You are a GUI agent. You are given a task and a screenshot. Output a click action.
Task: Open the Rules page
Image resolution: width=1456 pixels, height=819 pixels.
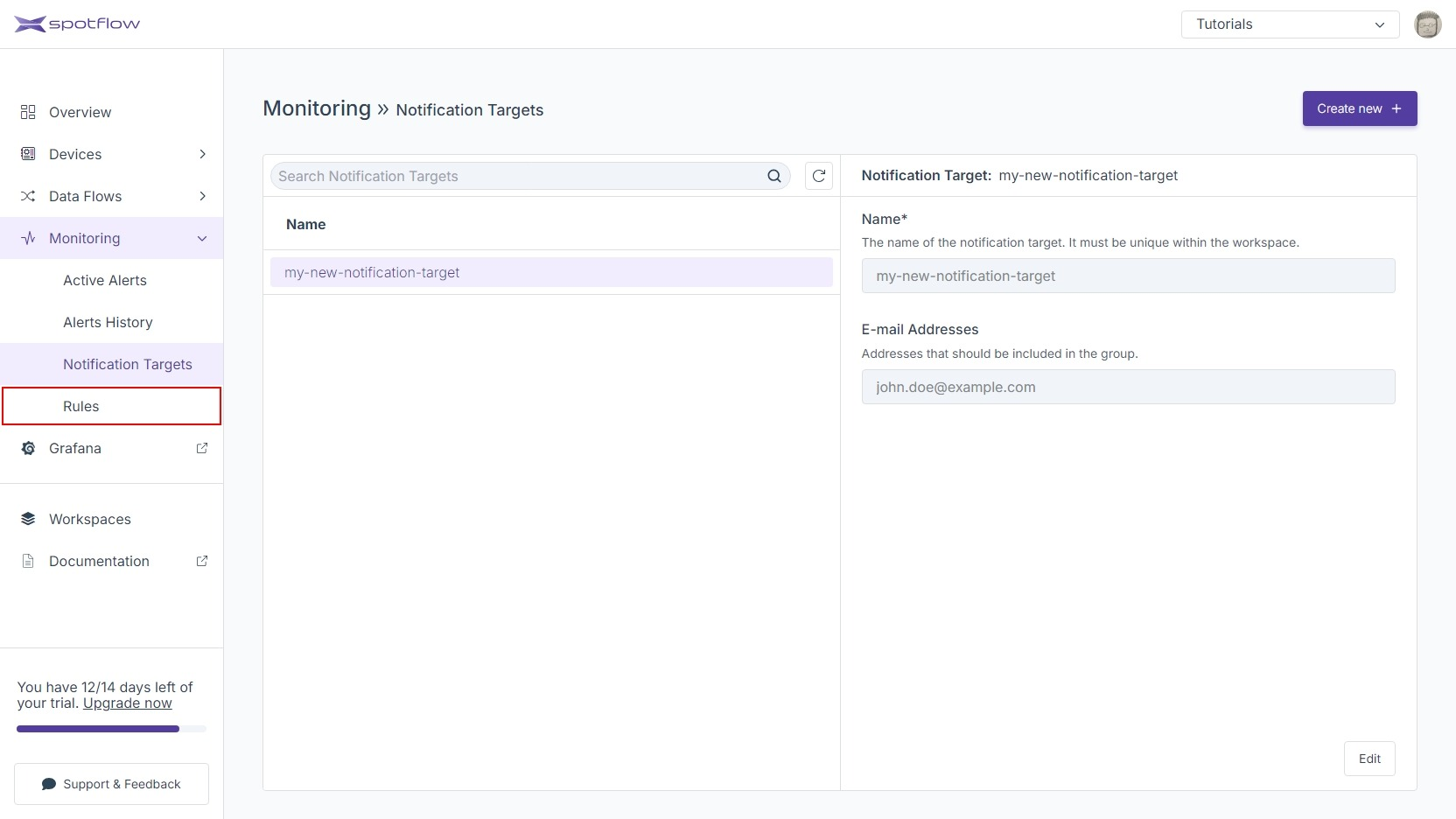(x=112, y=406)
